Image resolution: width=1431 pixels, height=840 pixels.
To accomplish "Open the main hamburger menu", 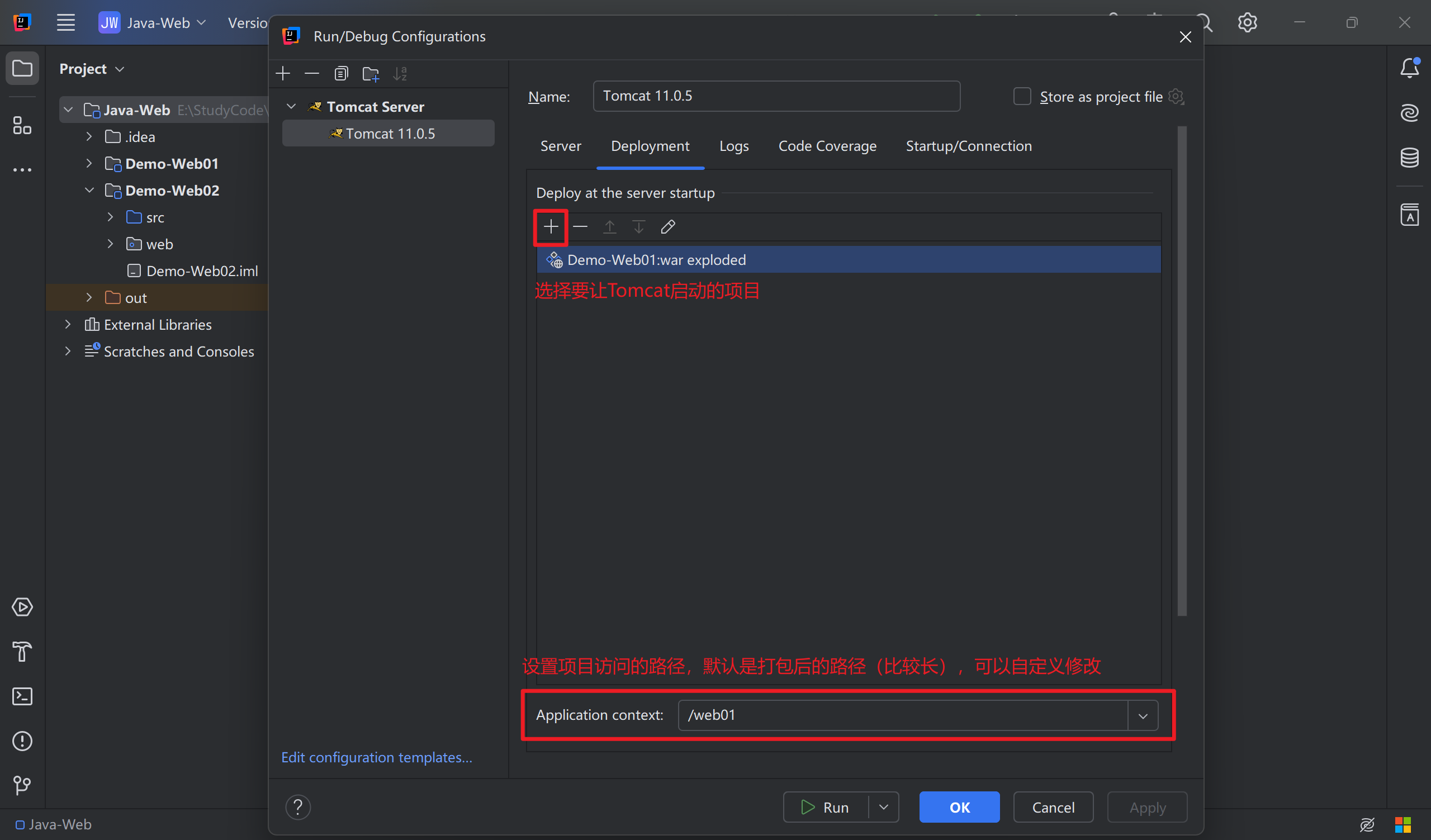I will (66, 23).
